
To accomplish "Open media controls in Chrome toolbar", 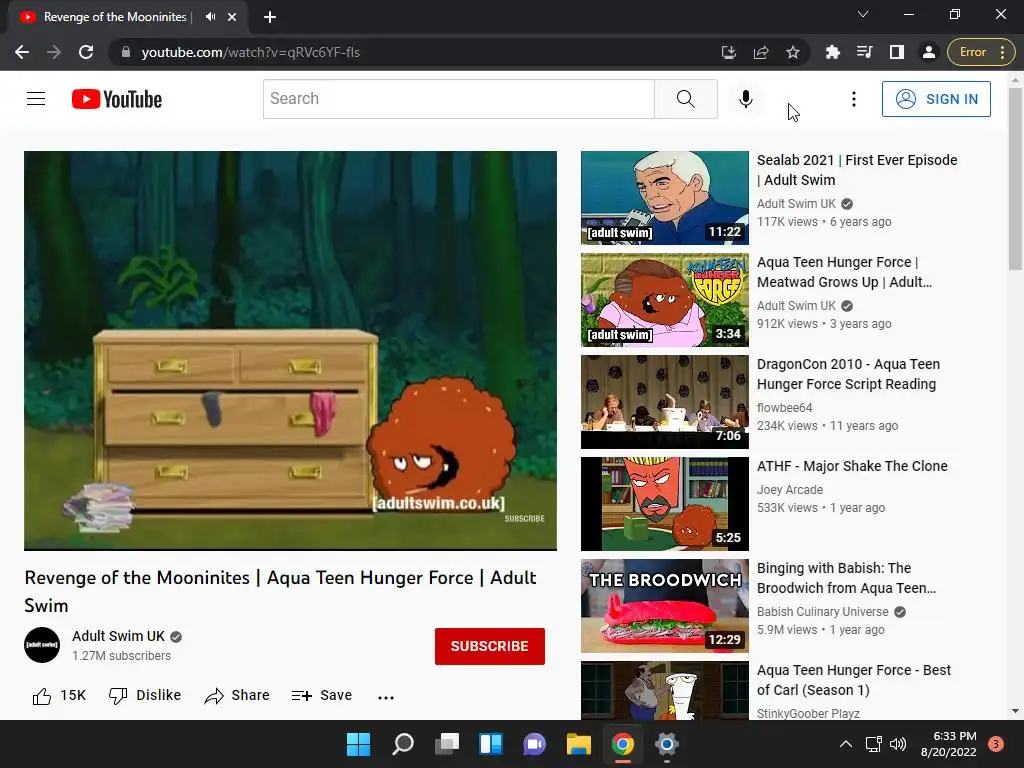I will (x=865, y=52).
